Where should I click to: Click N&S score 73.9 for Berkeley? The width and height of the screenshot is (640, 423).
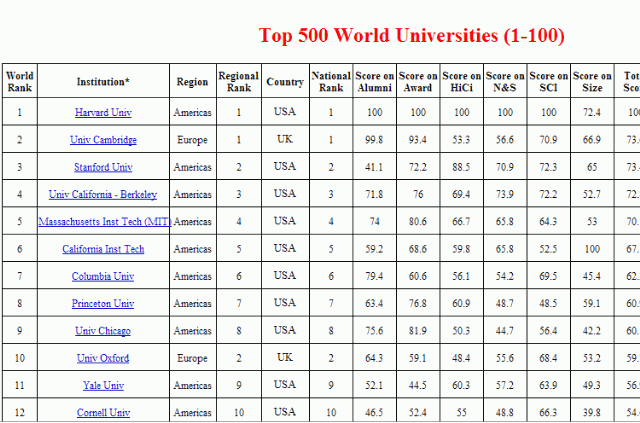pos(505,194)
